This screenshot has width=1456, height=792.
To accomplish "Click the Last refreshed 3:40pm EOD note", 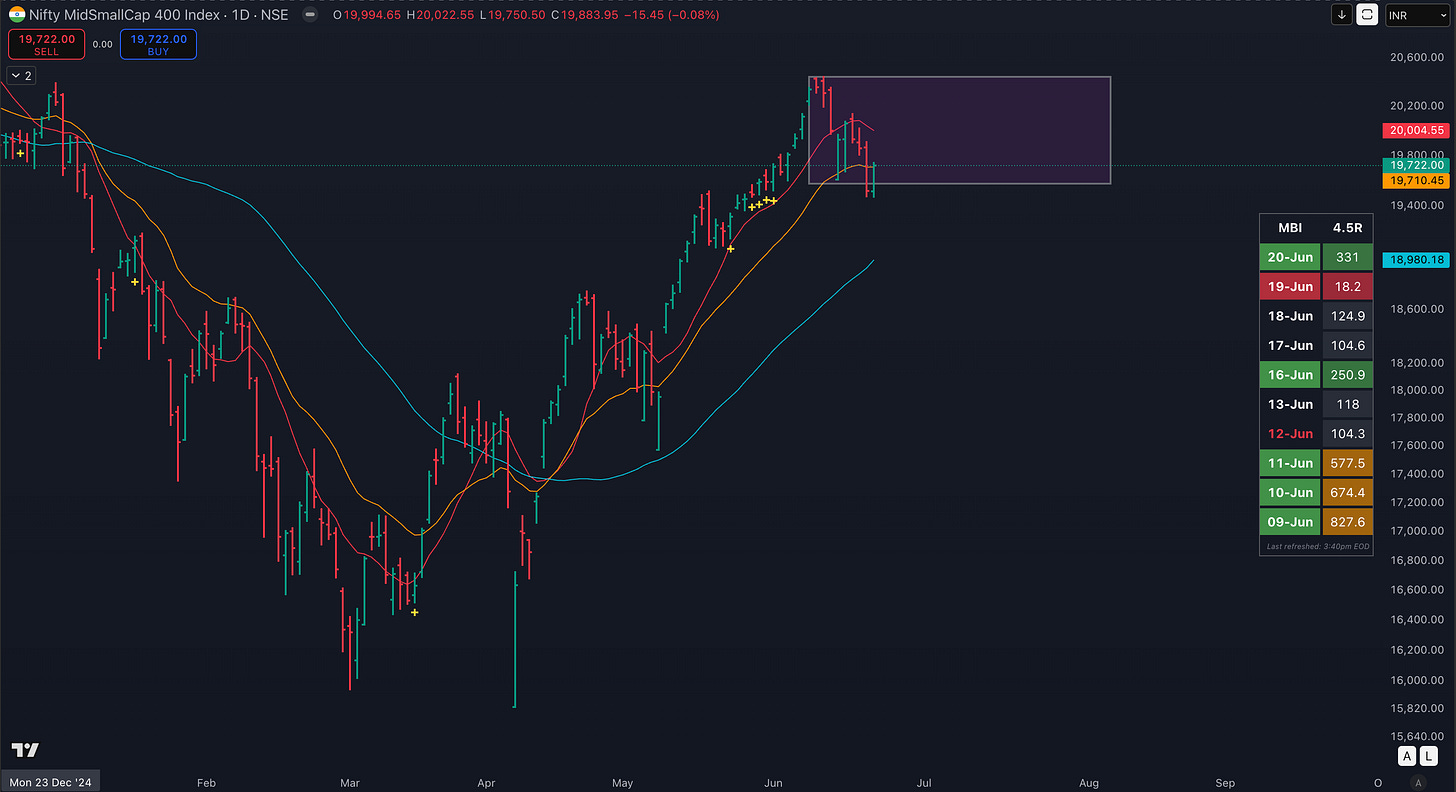I will tap(1318, 547).
